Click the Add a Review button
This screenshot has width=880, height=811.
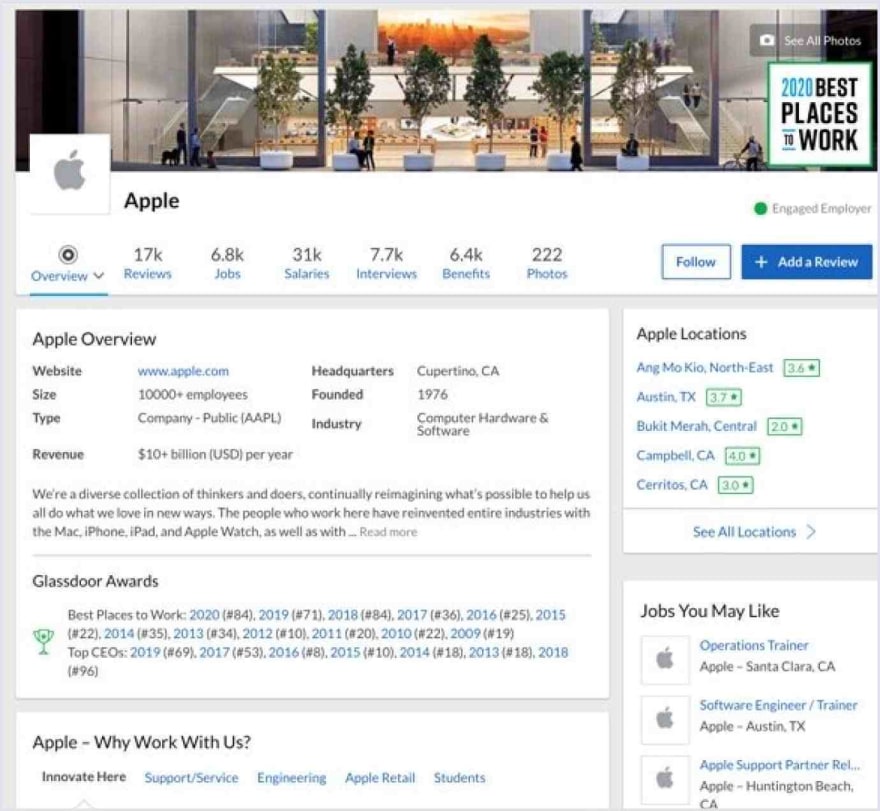806,262
